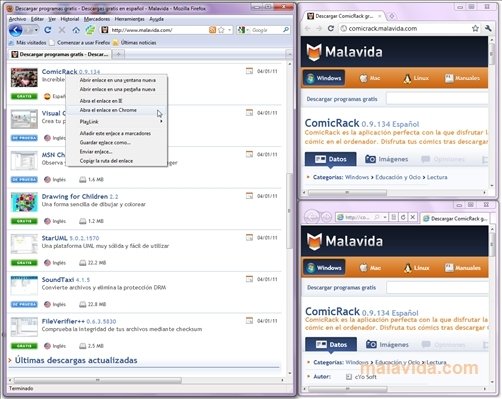Screen dimensions: 502x399
Task: Click Windows button in Chrome Malavida nav
Action: pos(324,78)
